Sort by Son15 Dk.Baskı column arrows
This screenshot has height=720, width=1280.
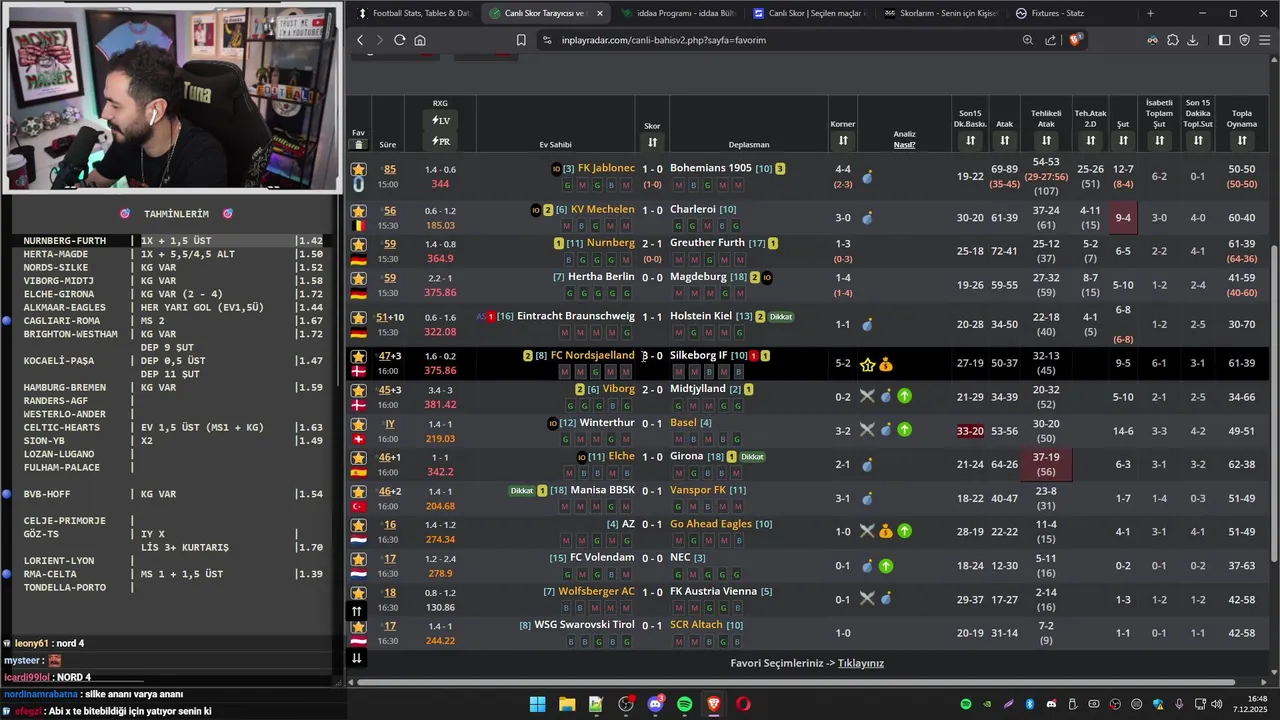[x=970, y=141]
